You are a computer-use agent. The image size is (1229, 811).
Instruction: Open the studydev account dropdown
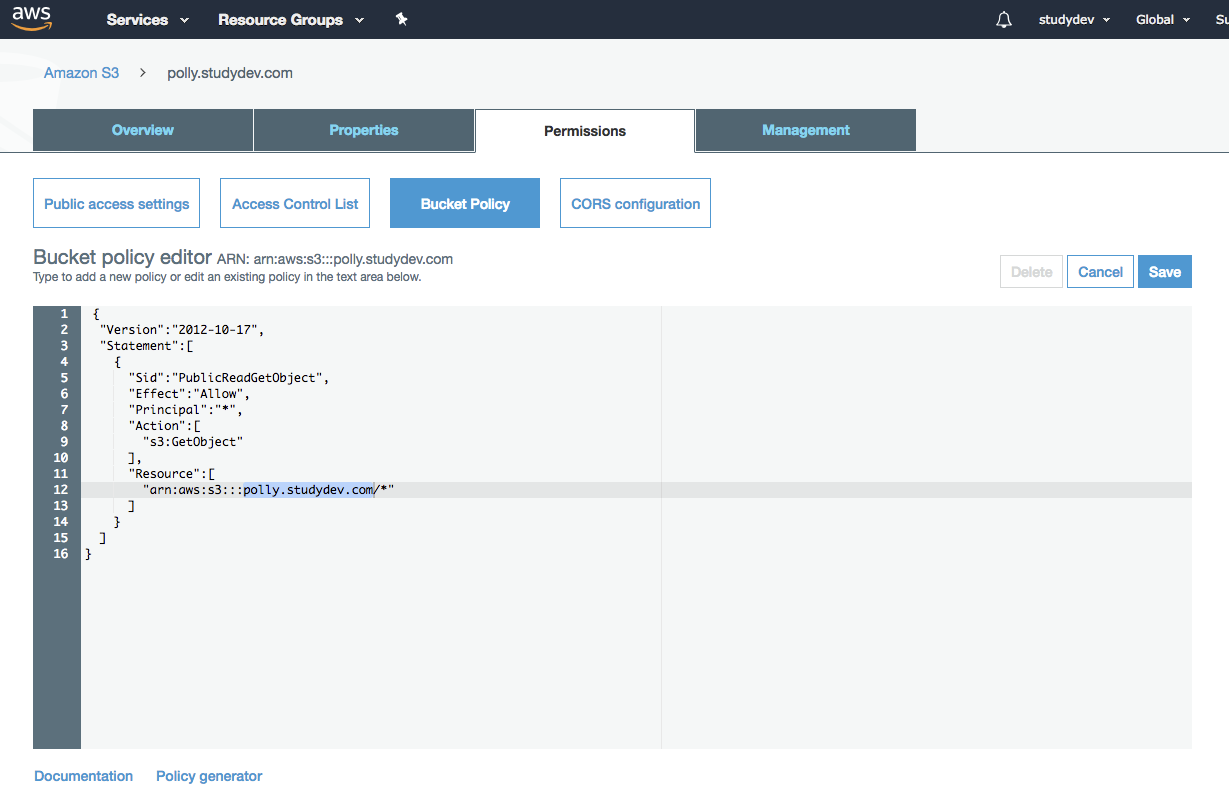tap(1075, 20)
